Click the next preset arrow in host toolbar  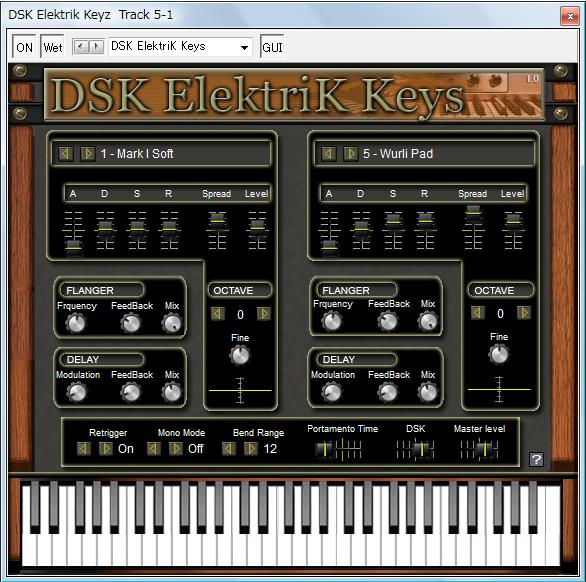96,47
